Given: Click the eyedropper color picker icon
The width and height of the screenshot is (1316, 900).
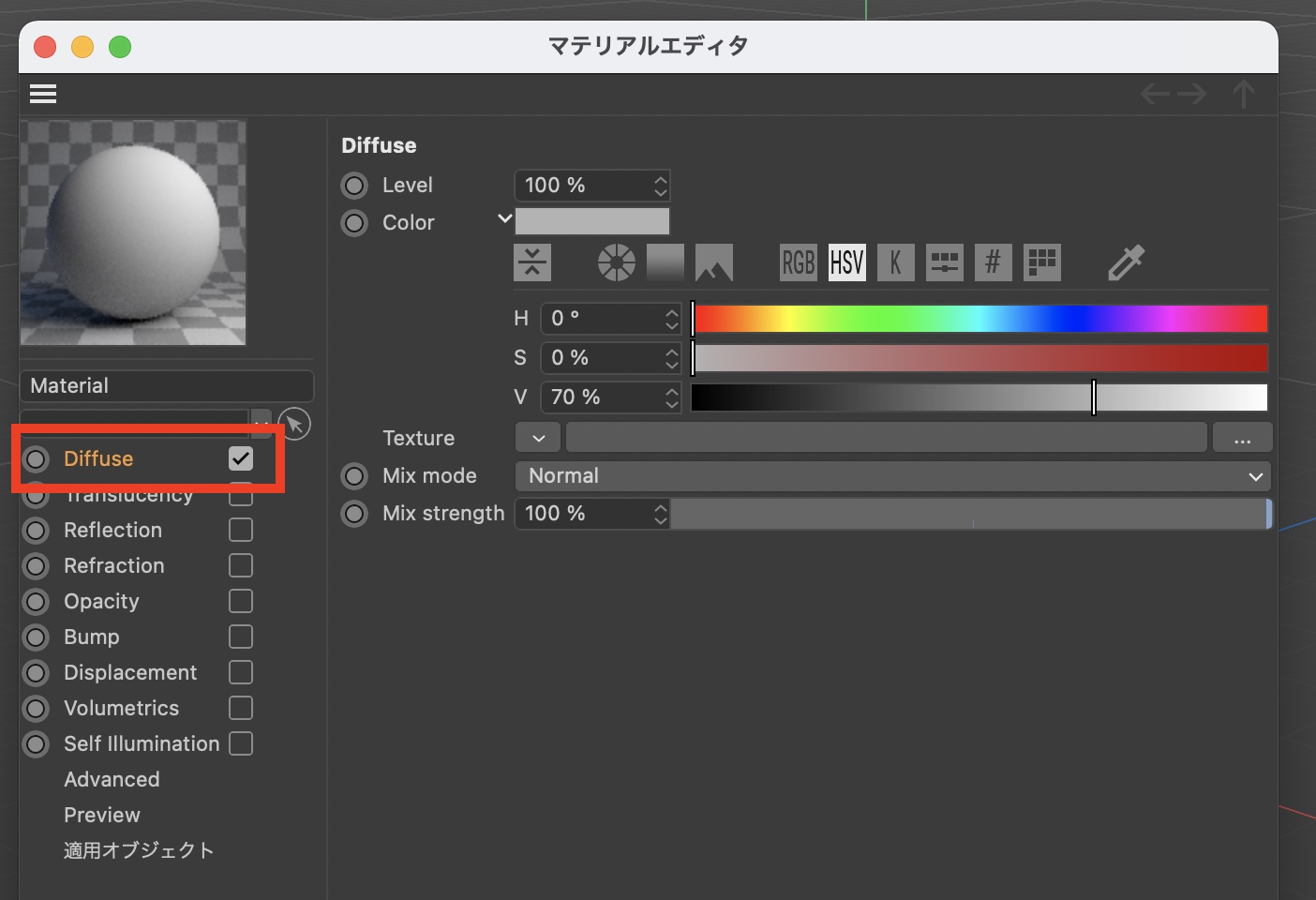Looking at the screenshot, I should pyautogui.click(x=1126, y=263).
